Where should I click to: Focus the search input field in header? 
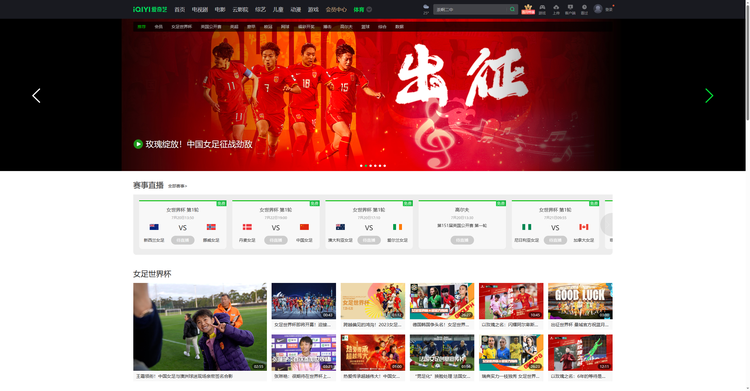[x=471, y=9]
